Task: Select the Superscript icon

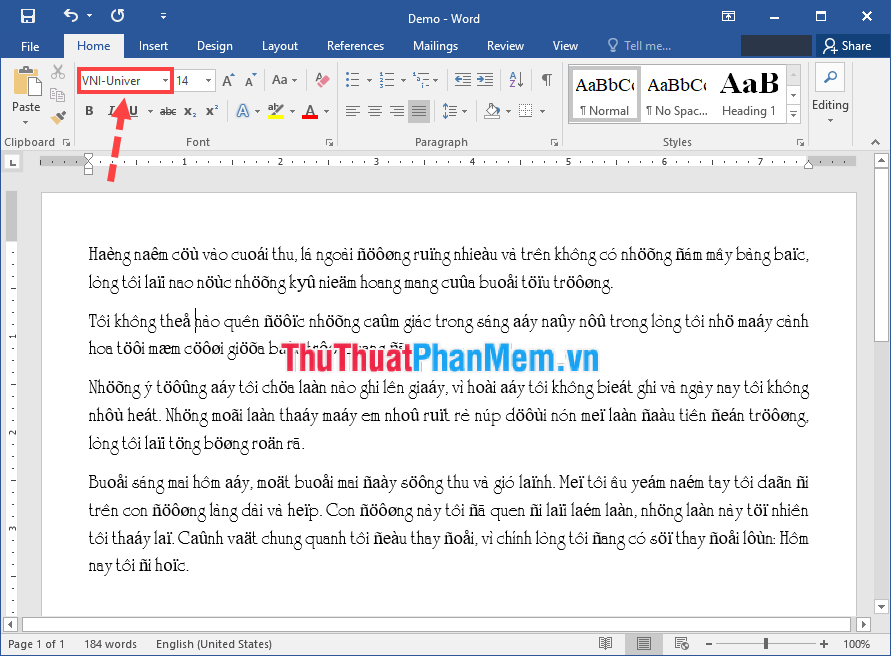Action: [213, 110]
